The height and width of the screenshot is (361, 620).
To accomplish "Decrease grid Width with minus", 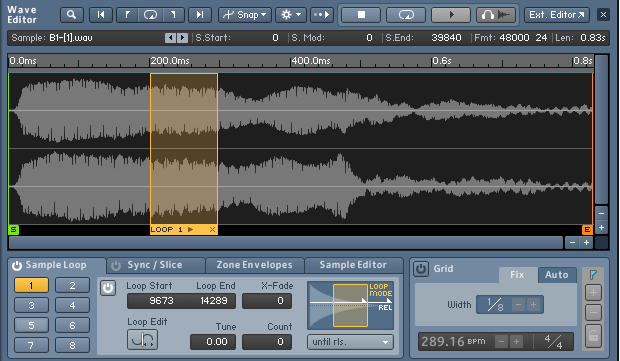I will 518,304.
